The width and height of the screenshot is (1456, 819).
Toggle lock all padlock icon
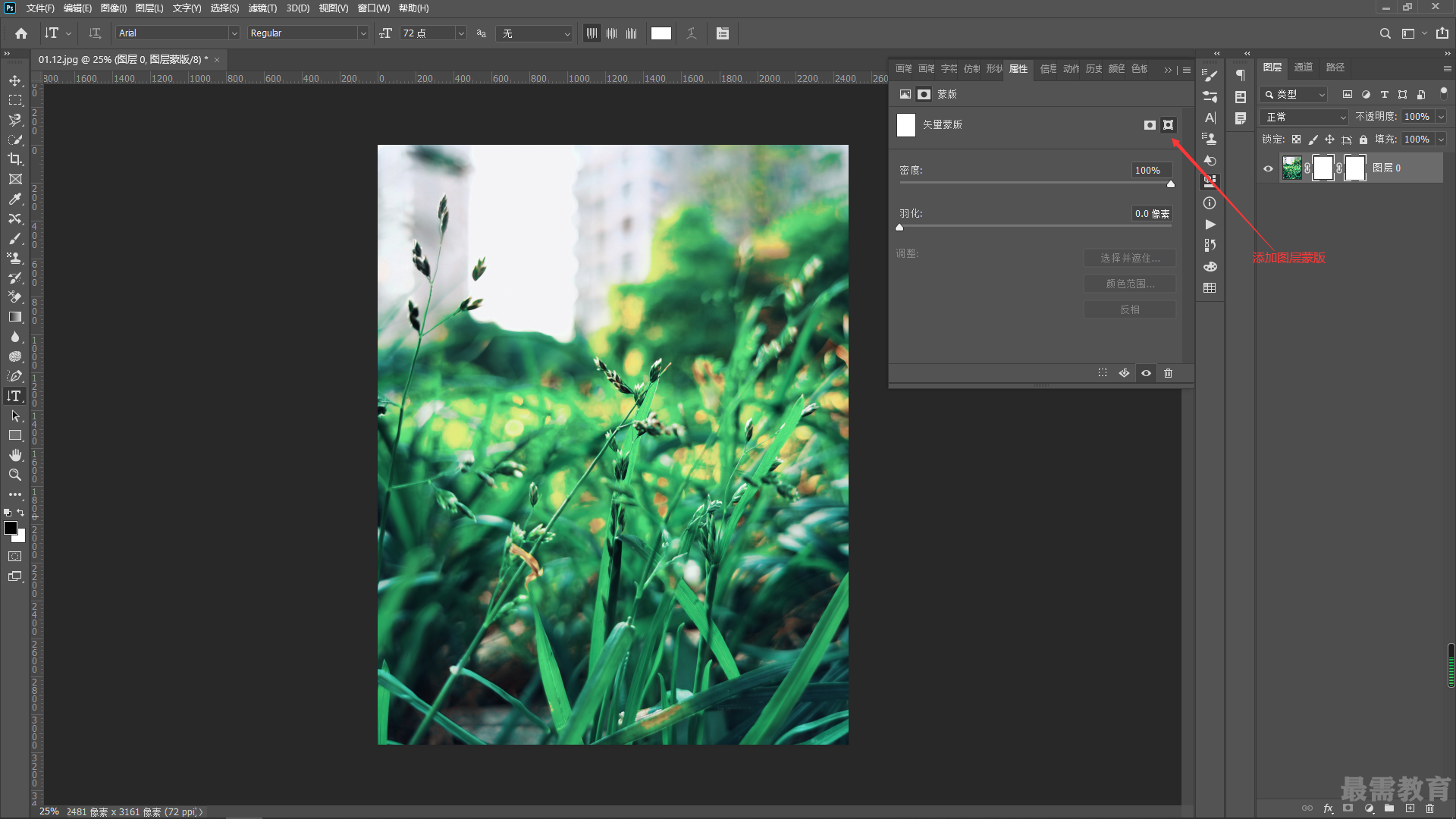tap(1363, 140)
